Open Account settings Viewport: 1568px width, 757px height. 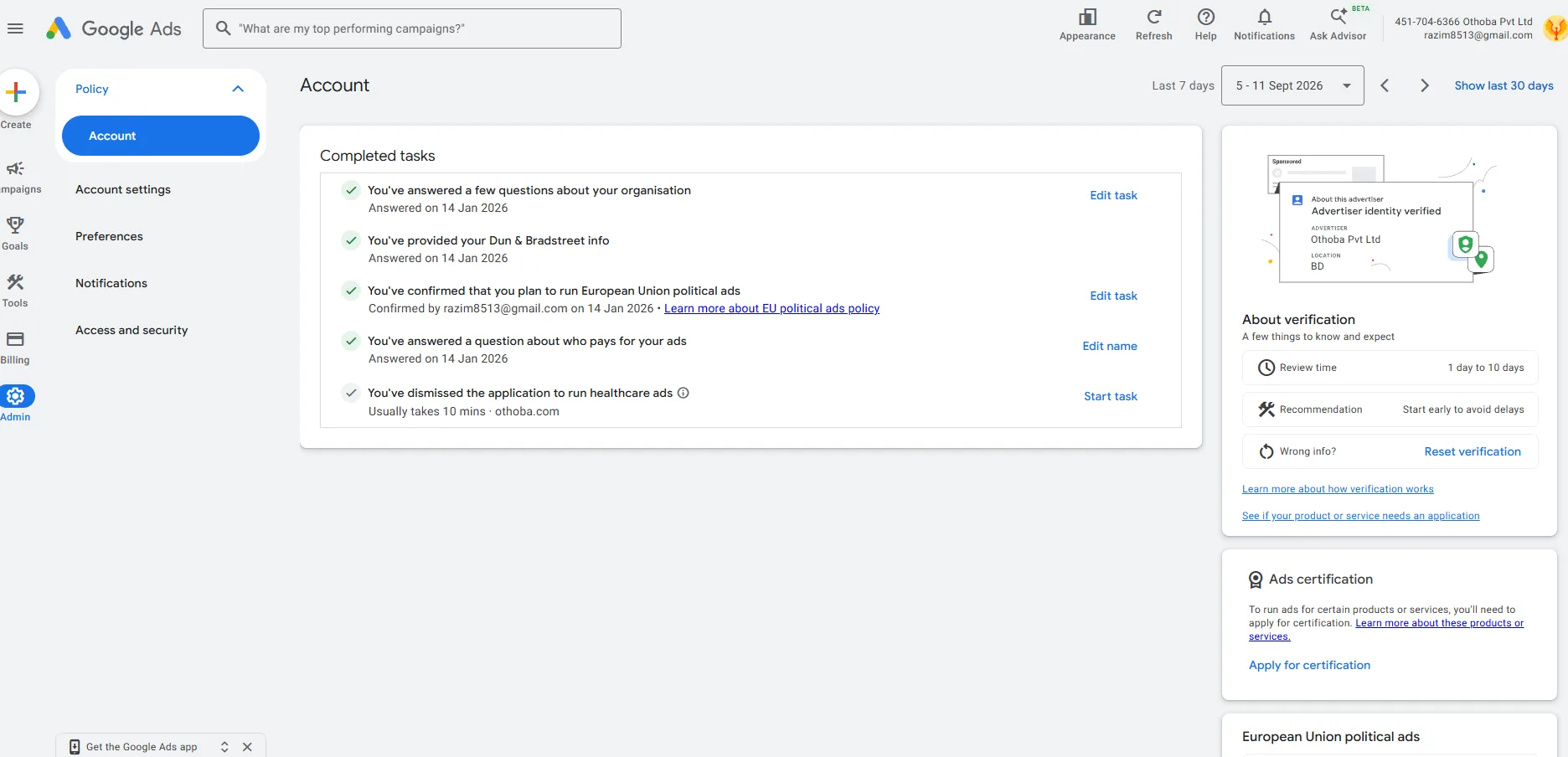123,189
